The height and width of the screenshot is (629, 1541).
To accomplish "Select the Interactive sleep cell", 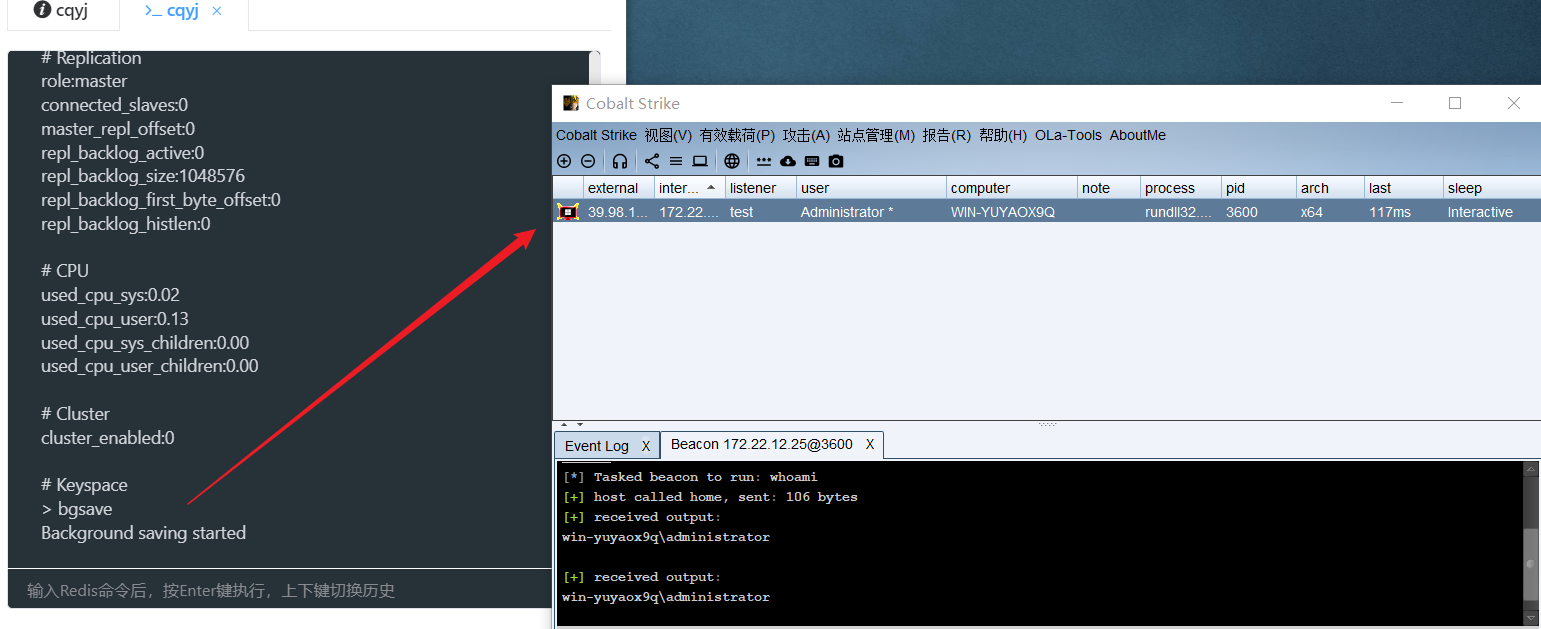I will (x=1492, y=212).
